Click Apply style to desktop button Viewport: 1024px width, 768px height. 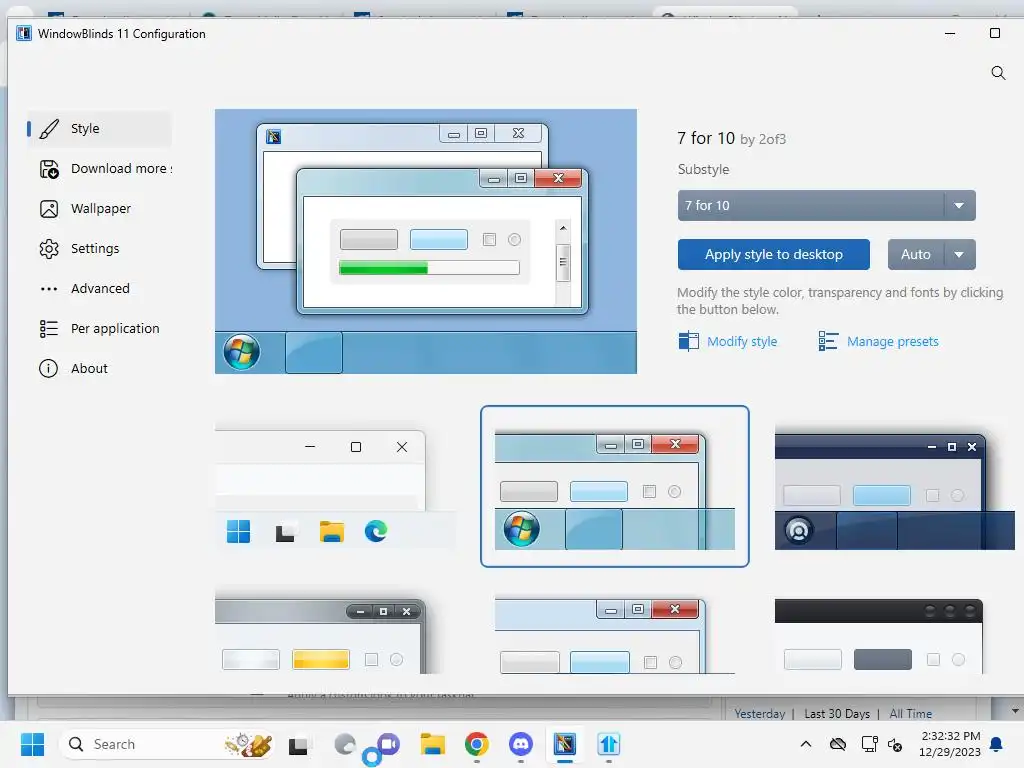click(x=773, y=255)
